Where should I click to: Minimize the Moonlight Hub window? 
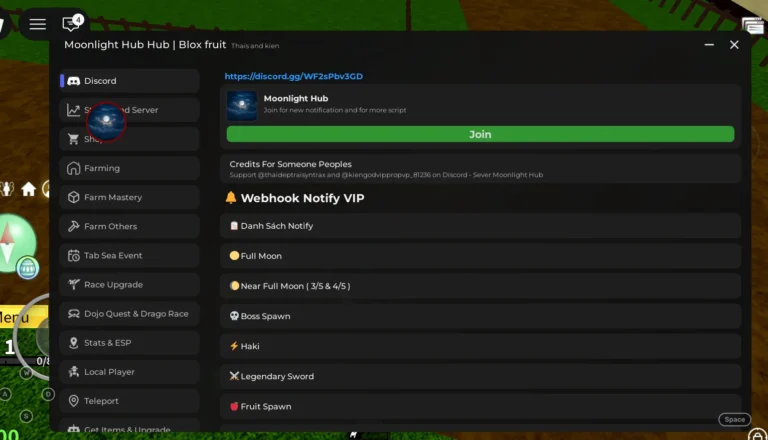pyautogui.click(x=709, y=45)
